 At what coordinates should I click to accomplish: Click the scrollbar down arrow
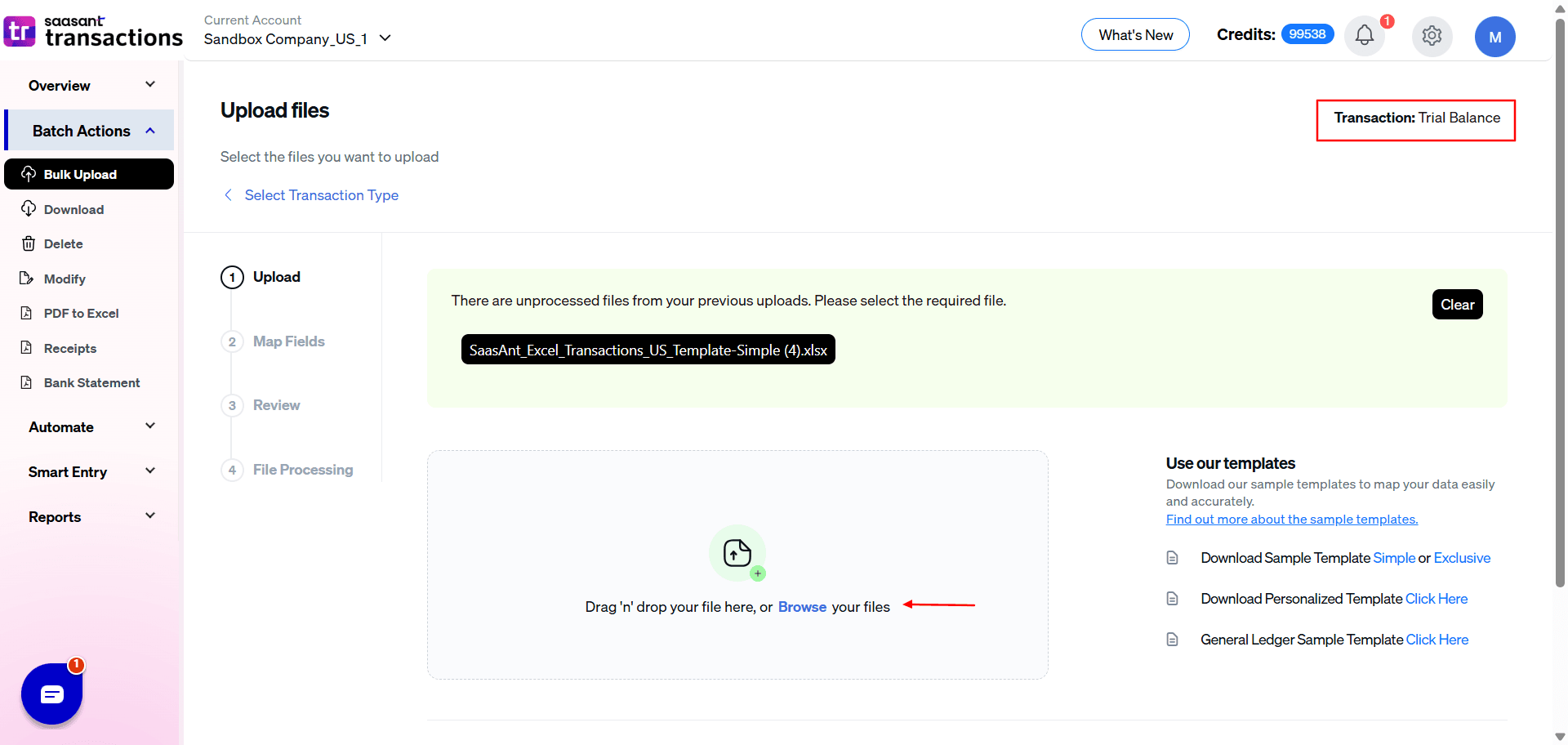point(1560,737)
